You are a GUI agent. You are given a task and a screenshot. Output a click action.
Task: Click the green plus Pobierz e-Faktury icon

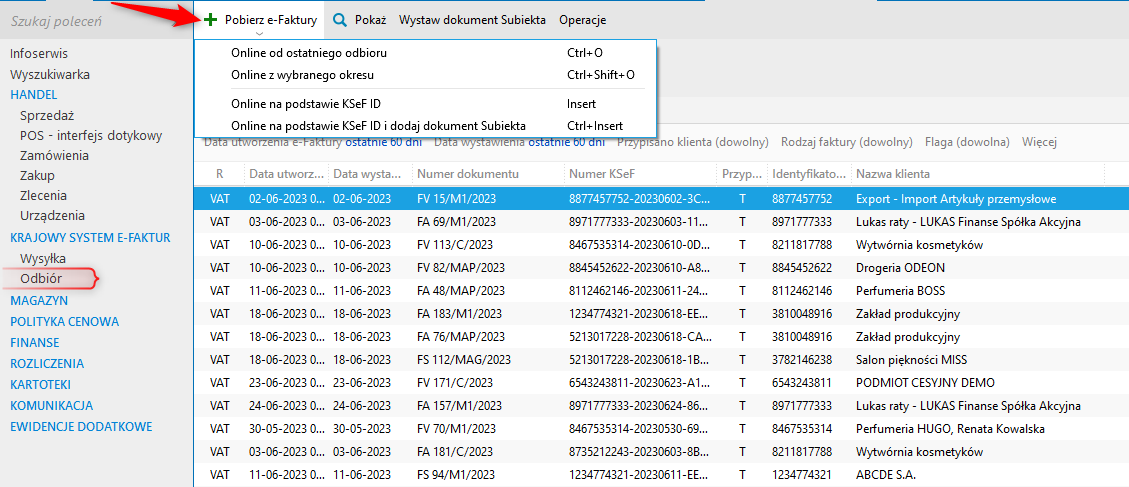(210, 20)
